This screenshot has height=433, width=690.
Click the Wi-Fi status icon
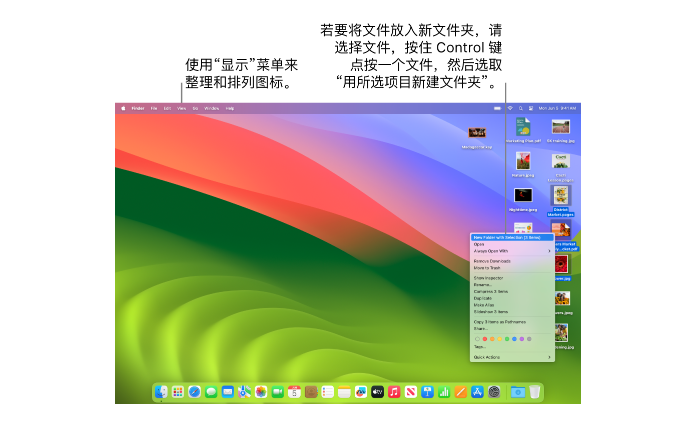[x=510, y=108]
